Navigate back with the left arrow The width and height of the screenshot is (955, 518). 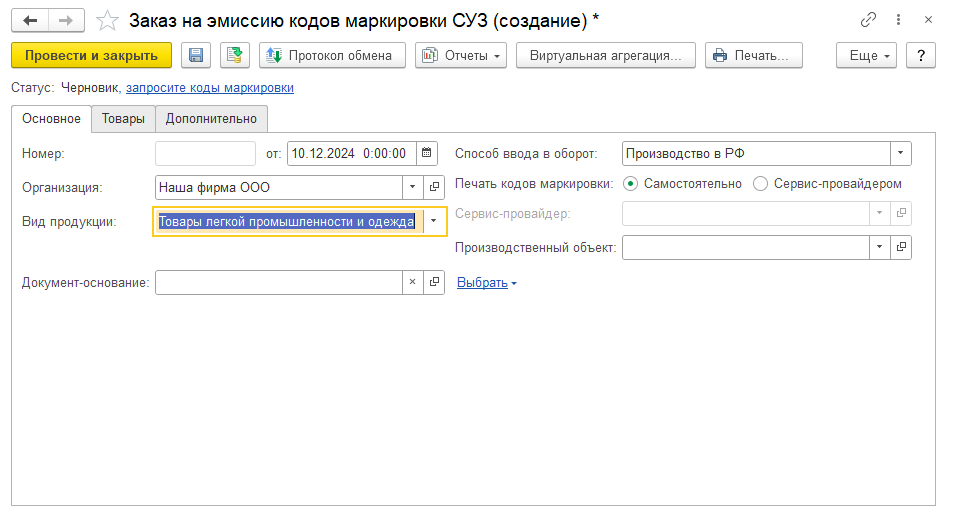(x=30, y=21)
